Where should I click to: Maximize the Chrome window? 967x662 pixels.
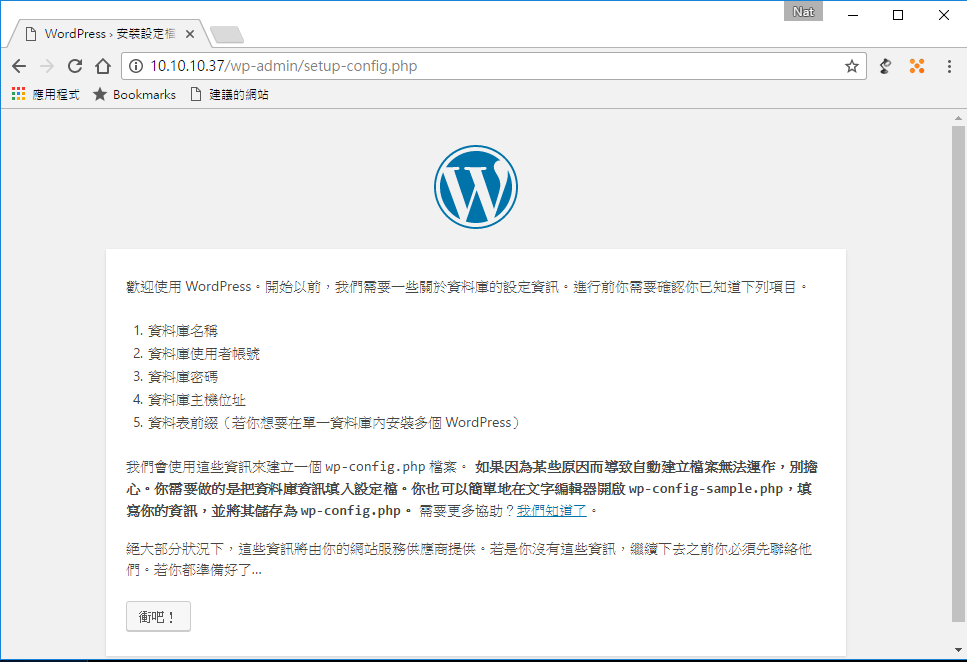click(898, 15)
